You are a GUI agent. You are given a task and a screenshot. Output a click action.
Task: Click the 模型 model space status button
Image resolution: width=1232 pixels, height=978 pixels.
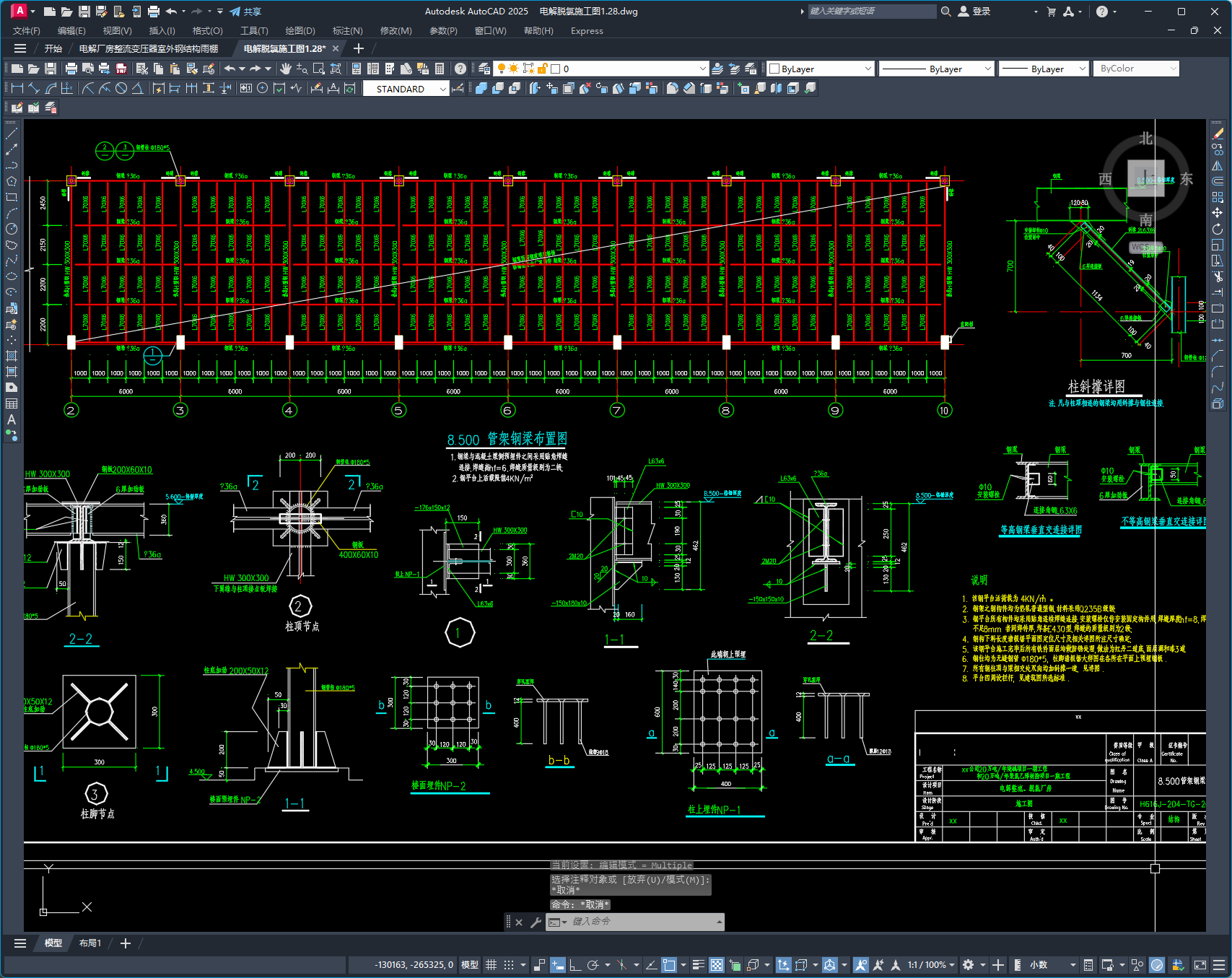(x=470, y=965)
